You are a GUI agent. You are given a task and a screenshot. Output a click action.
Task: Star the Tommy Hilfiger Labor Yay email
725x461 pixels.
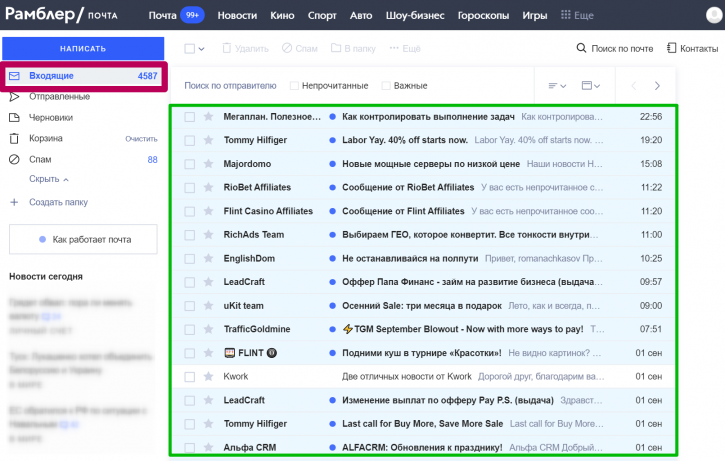(x=209, y=140)
